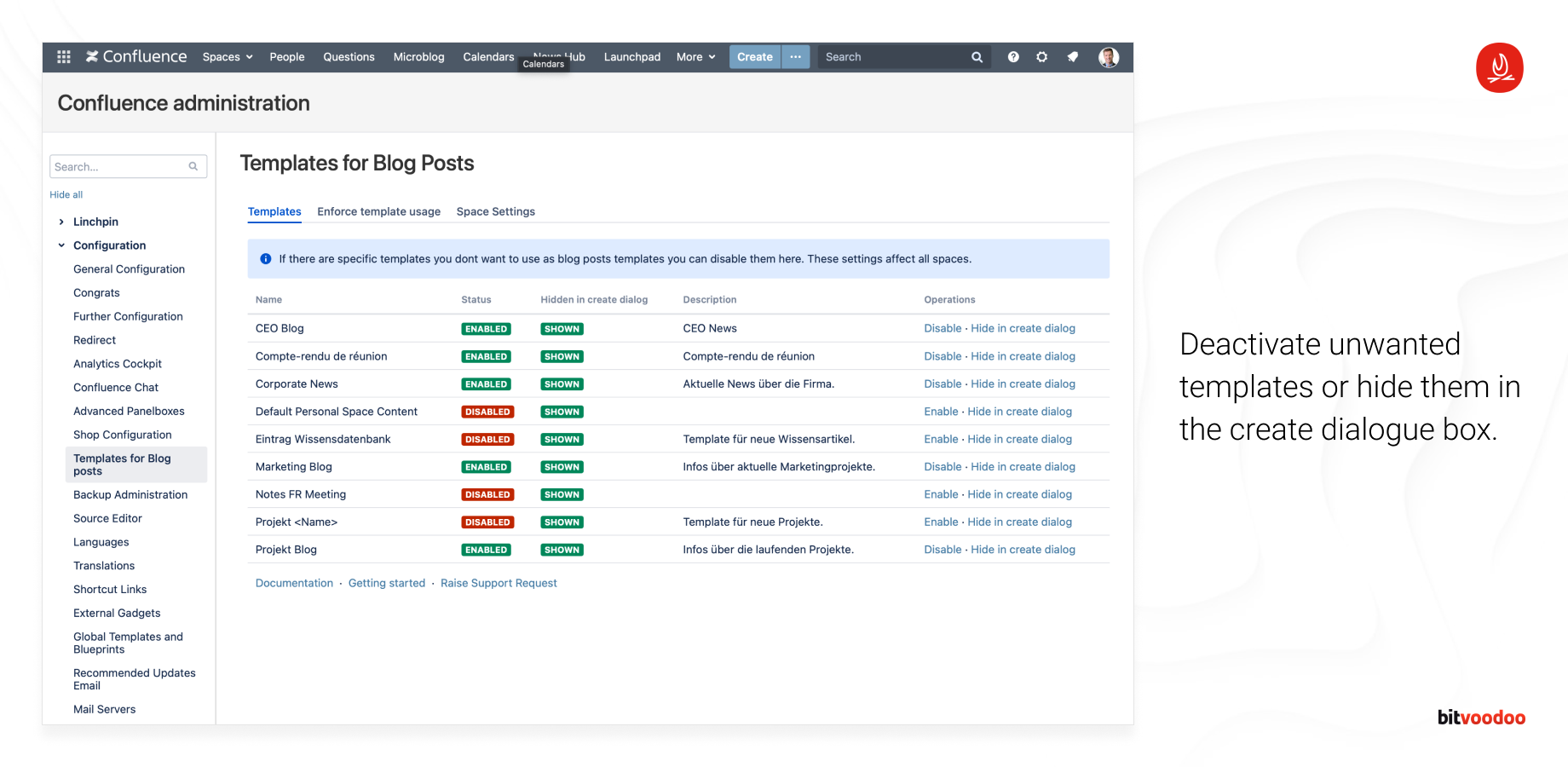Switch to Space Settings tab
The width and height of the screenshot is (1568, 767).
[x=495, y=212]
